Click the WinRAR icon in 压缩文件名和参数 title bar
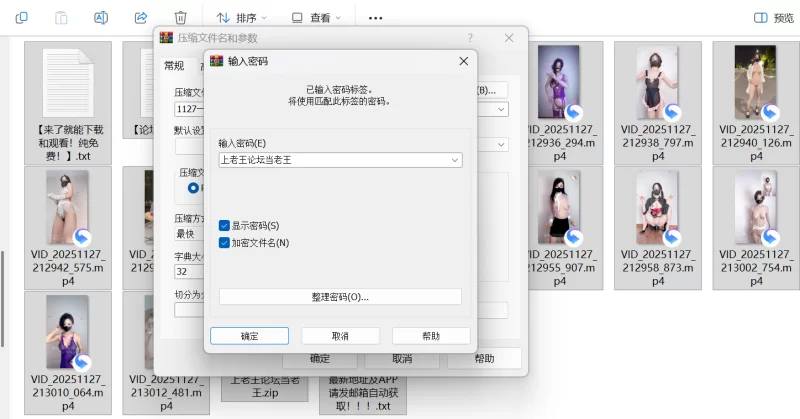 166,38
